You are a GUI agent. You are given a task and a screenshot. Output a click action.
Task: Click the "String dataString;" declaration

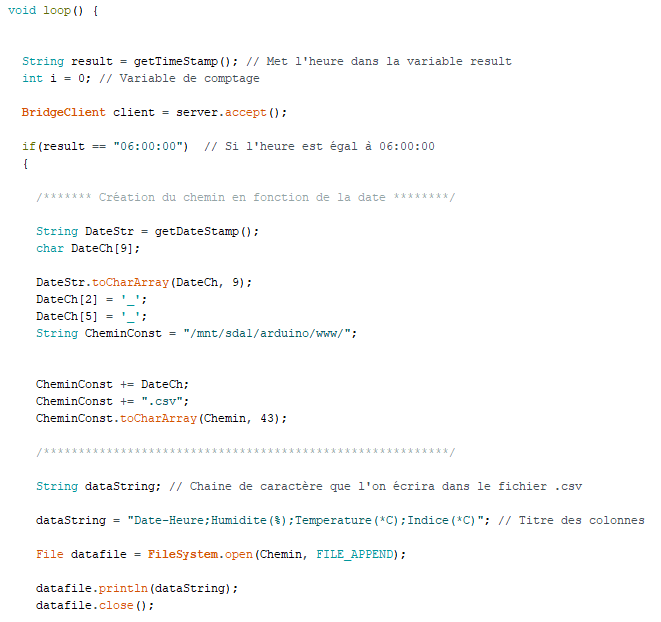coord(98,486)
